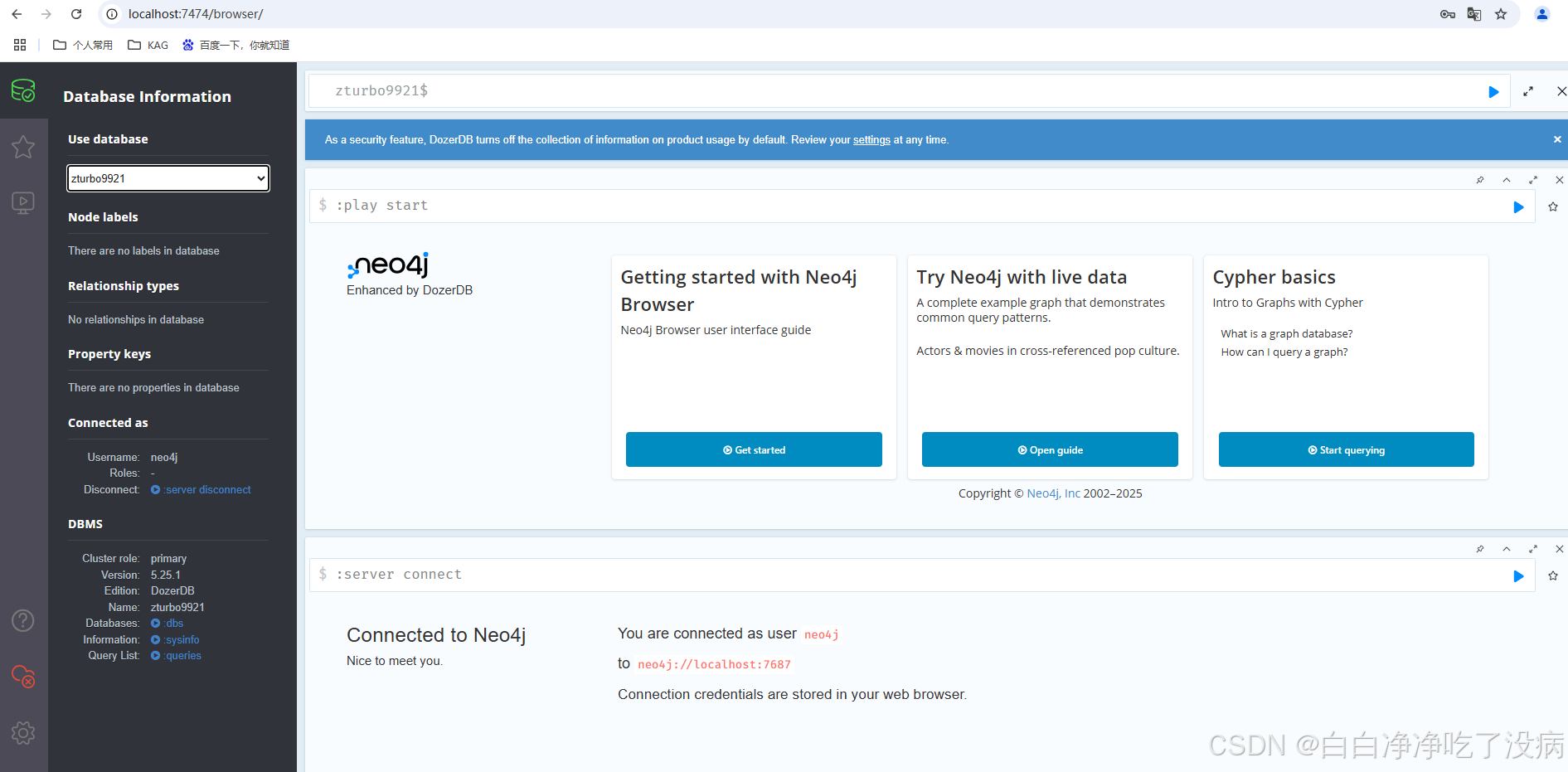Viewport: 1568px width, 772px height.
Task: Dismiss the blue security banner
Action: [x=1557, y=139]
